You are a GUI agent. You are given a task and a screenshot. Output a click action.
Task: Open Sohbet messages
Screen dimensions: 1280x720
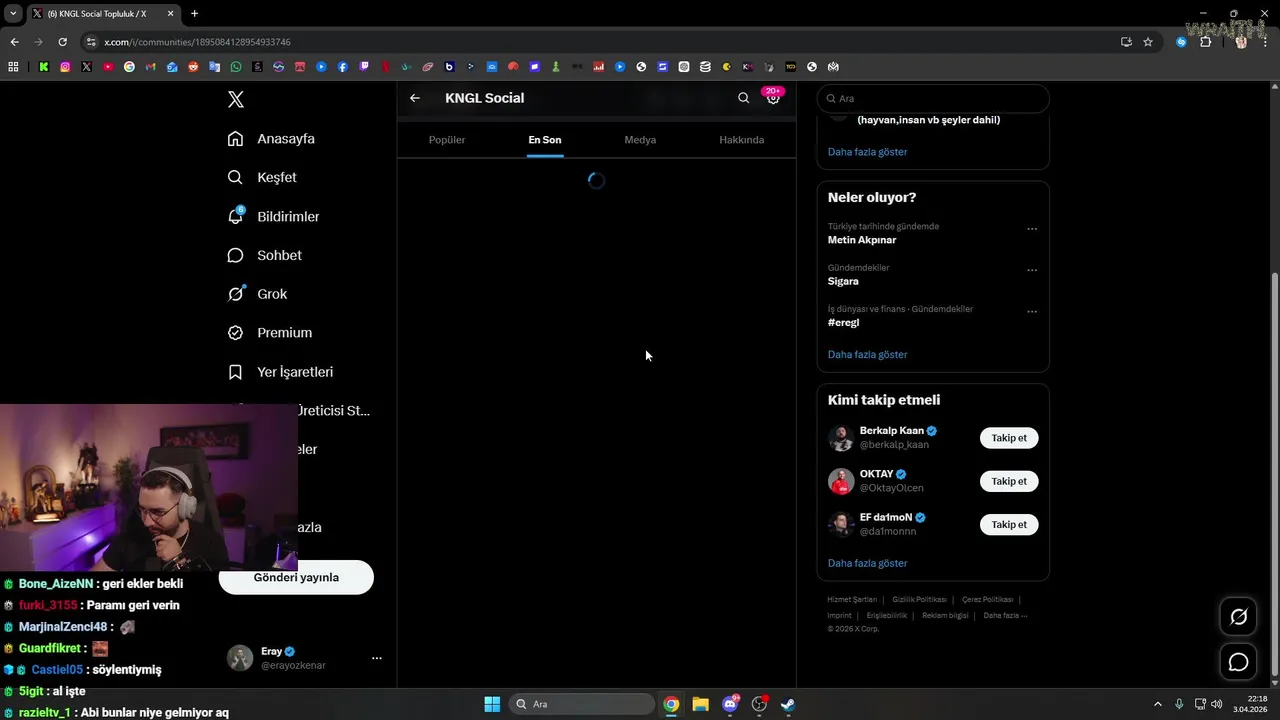point(279,255)
